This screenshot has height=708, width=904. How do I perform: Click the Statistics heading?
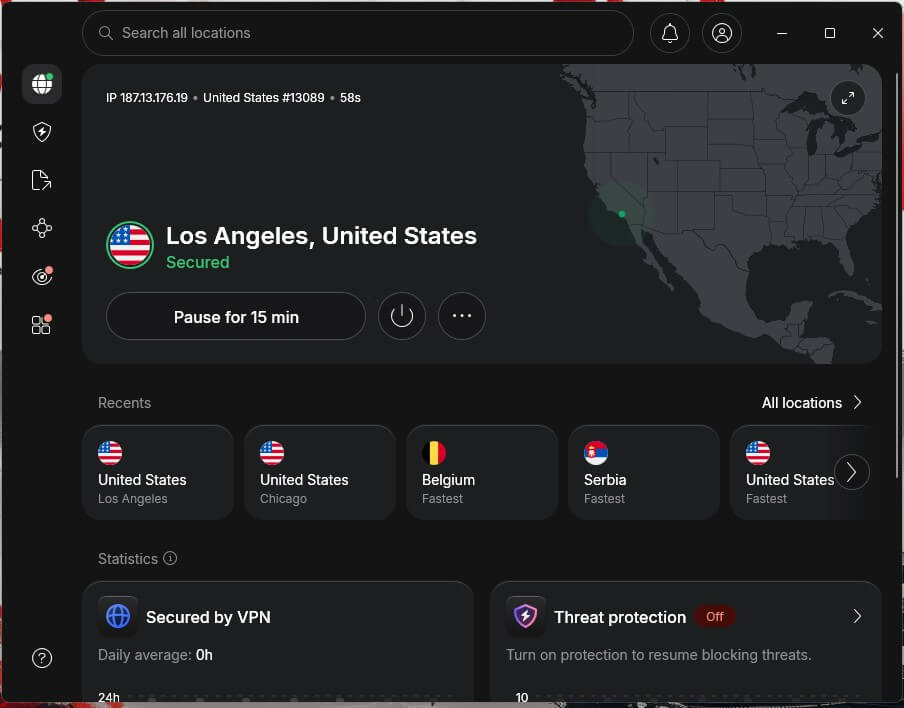click(x=128, y=559)
